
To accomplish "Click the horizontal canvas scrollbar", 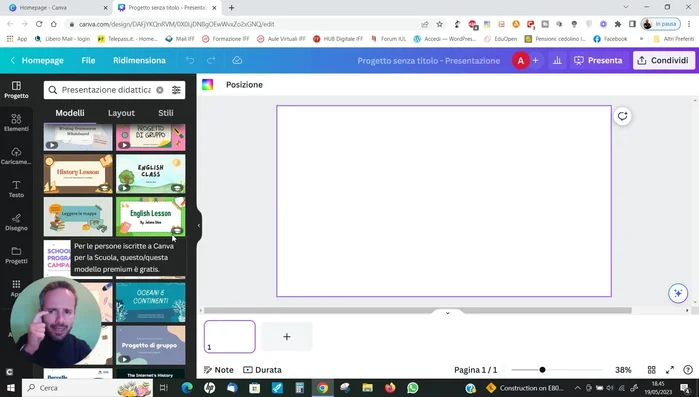I will coord(418,310).
